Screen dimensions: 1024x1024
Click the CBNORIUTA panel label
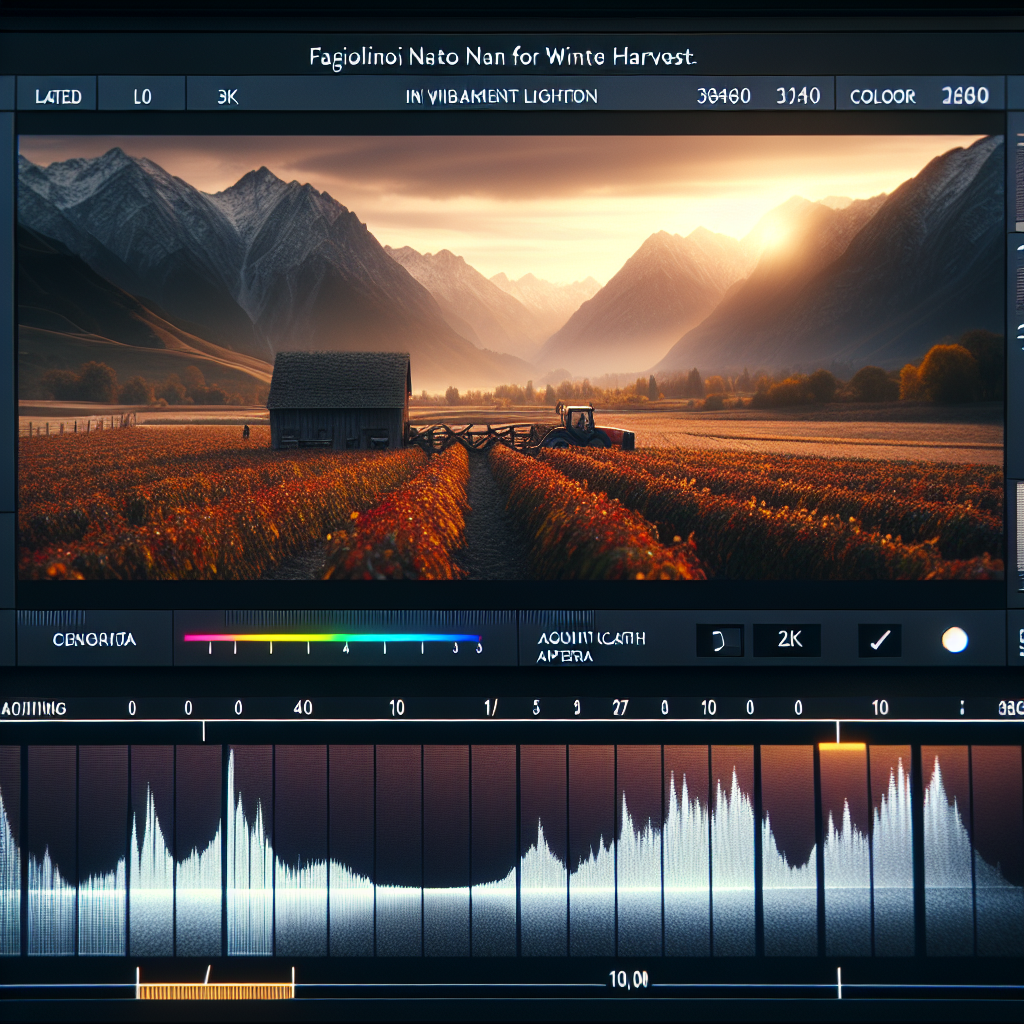tap(94, 639)
